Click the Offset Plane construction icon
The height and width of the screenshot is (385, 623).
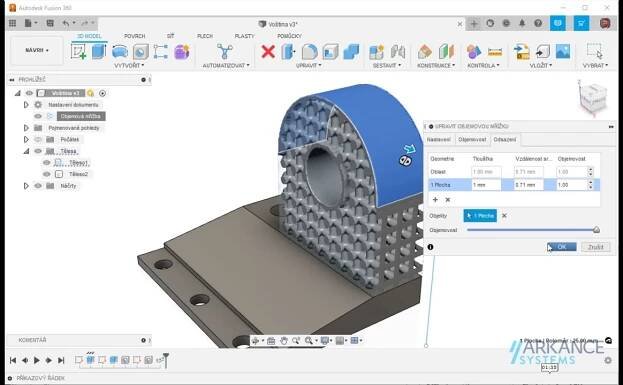tap(425, 52)
